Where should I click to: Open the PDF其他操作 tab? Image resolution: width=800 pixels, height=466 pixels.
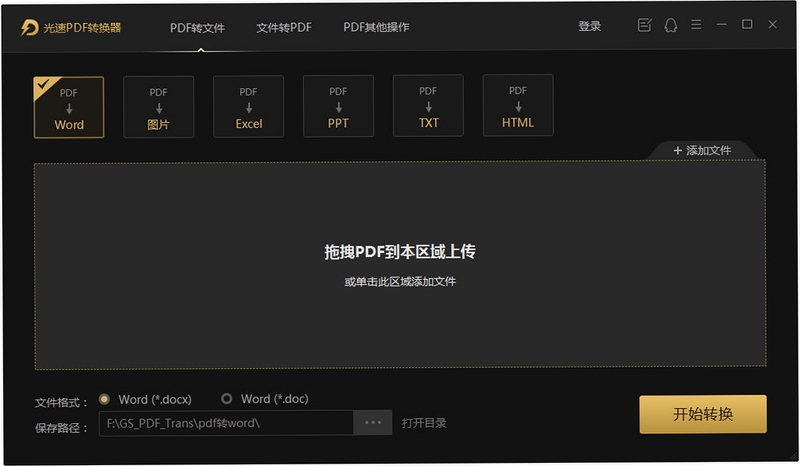[x=376, y=27]
